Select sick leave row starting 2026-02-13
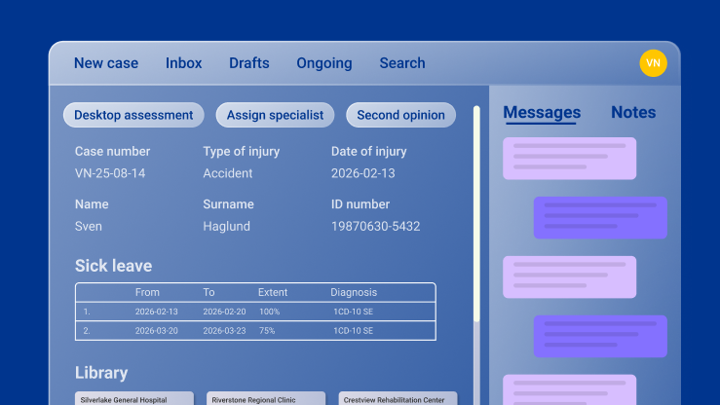720x405 pixels. [255, 311]
